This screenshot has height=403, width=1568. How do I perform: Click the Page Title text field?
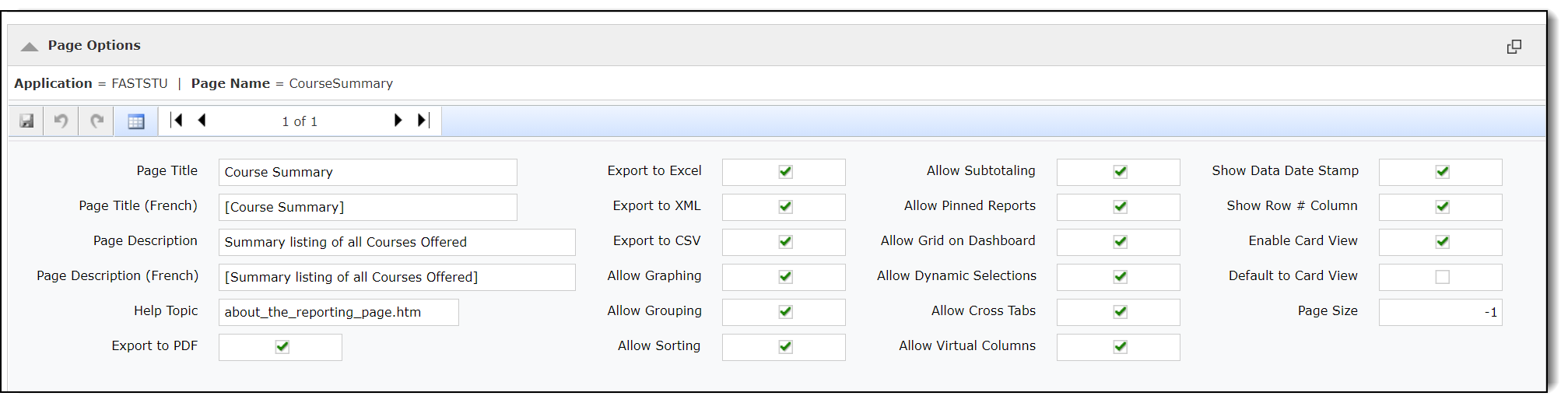pos(367,173)
